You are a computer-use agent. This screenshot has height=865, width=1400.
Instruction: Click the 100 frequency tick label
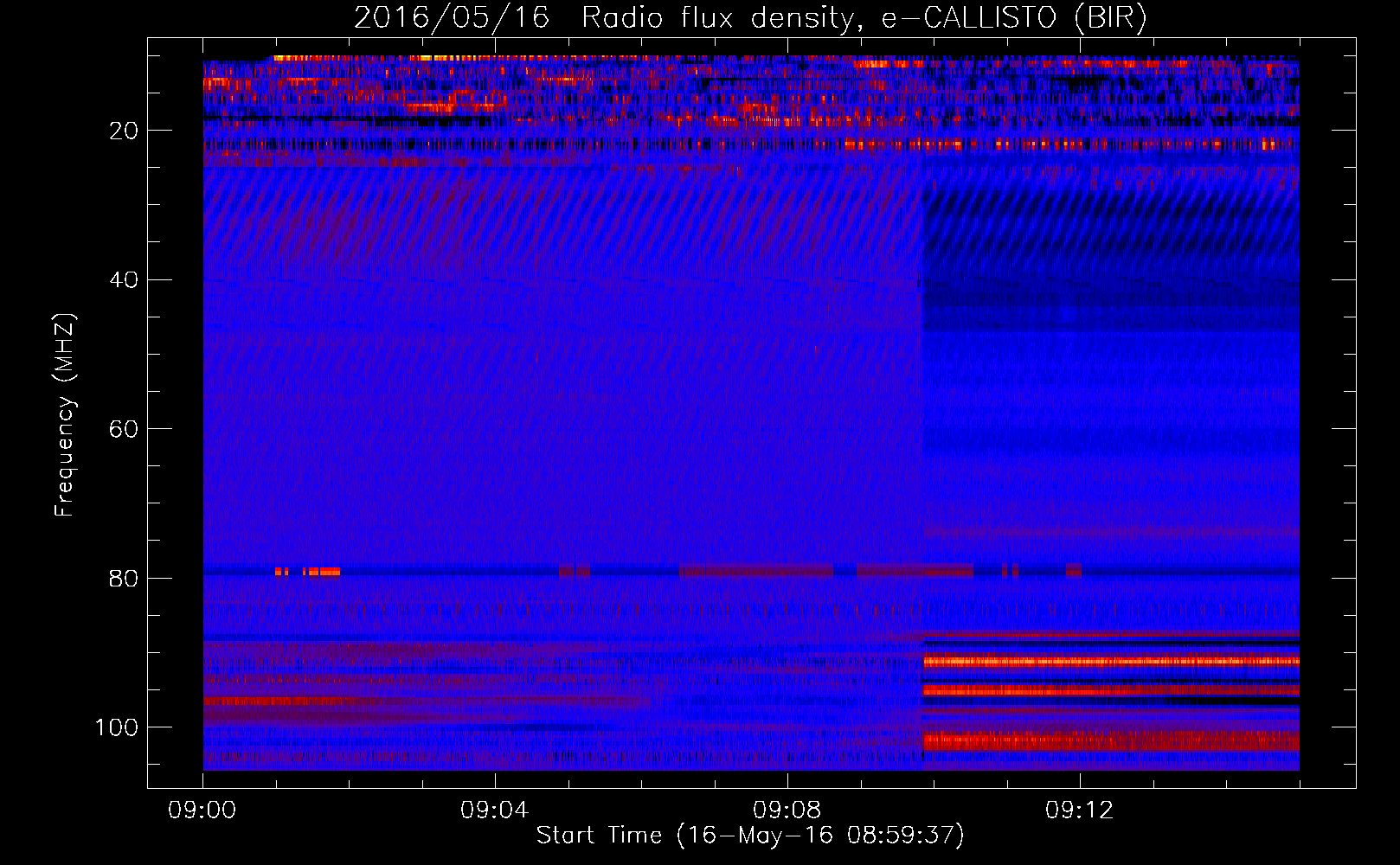tap(117, 727)
